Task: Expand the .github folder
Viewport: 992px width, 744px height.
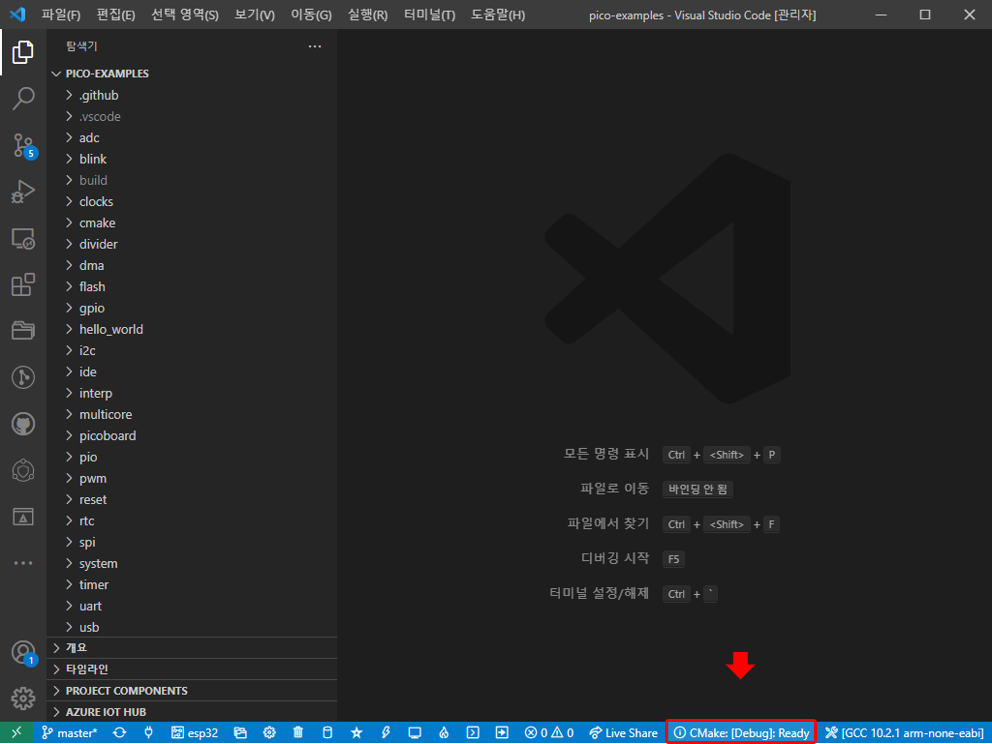Action: (192, 95)
